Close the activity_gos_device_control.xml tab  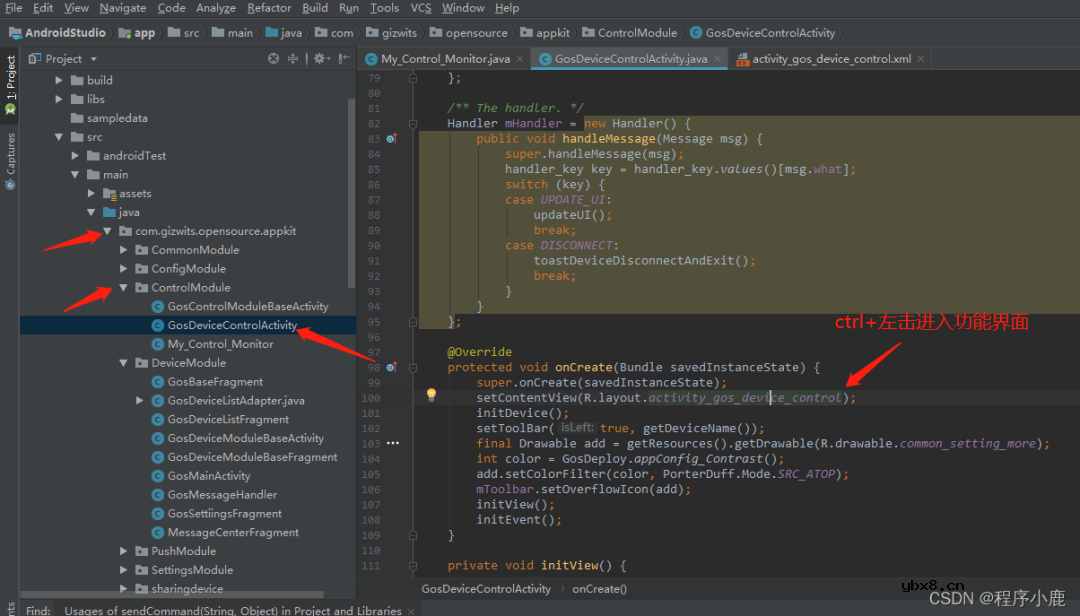[x=922, y=59]
